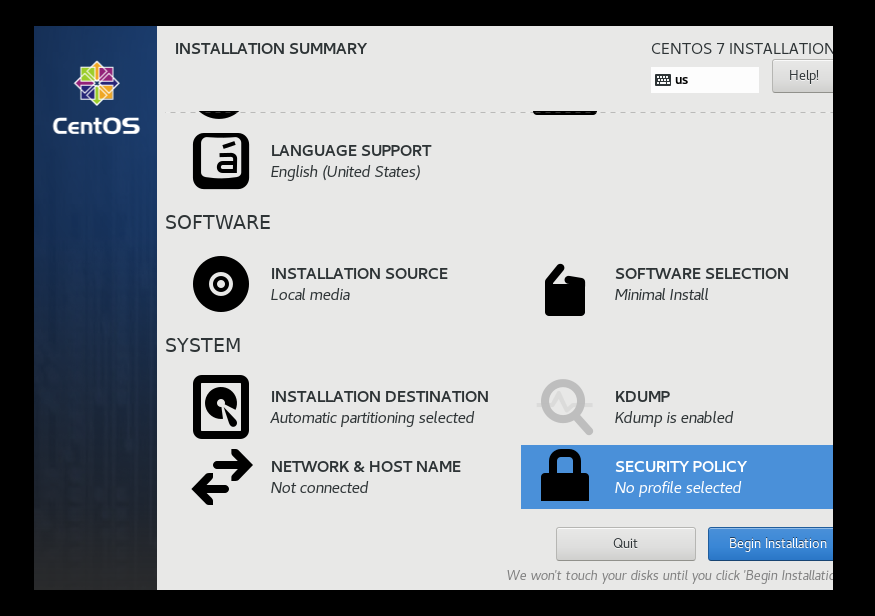This screenshot has height=616, width=875.
Task: Click the Security Policy padlock icon
Action: (x=565, y=475)
